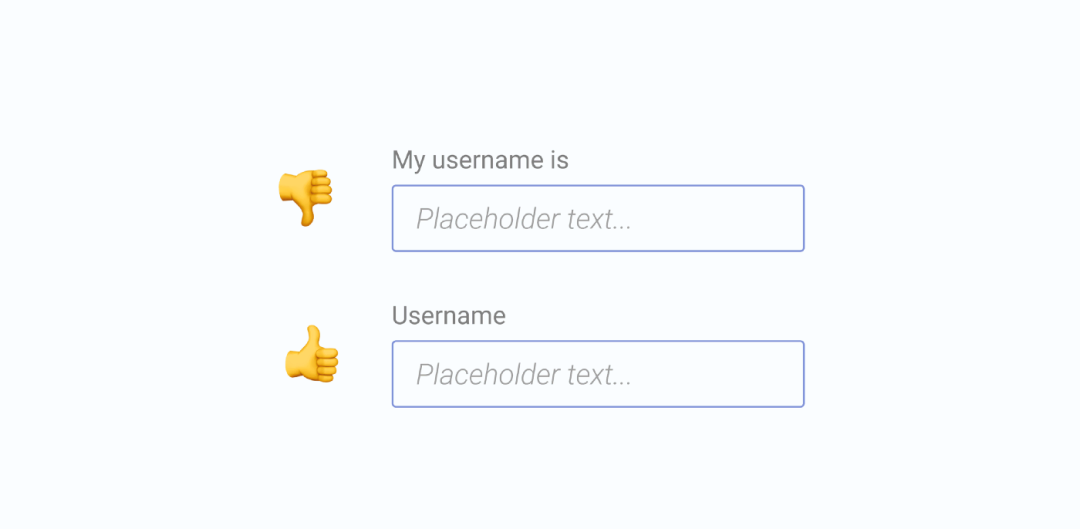
Task: Click "text..." inside the top input field
Action: click(599, 220)
